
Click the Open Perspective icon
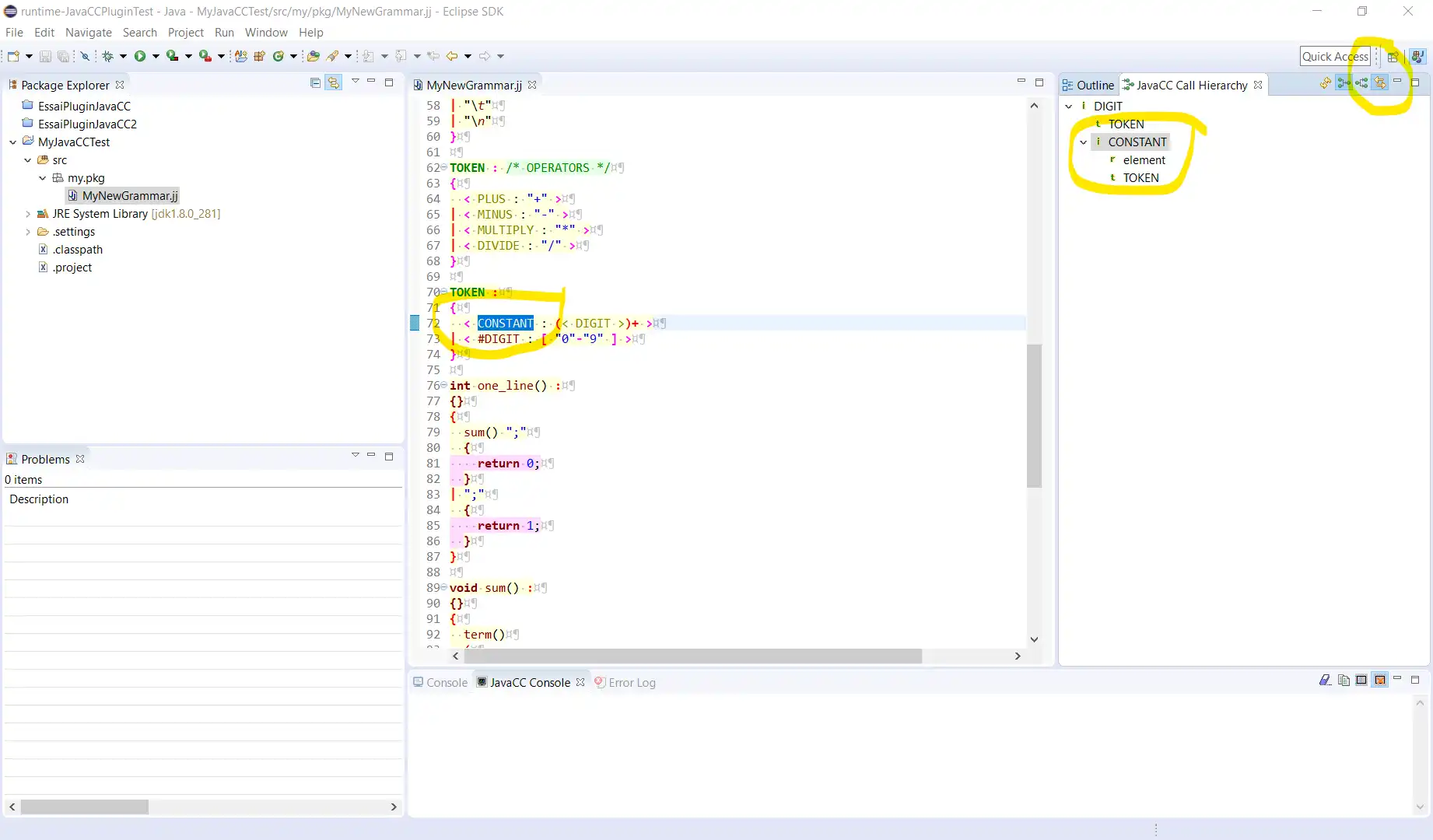pyautogui.click(x=1393, y=57)
